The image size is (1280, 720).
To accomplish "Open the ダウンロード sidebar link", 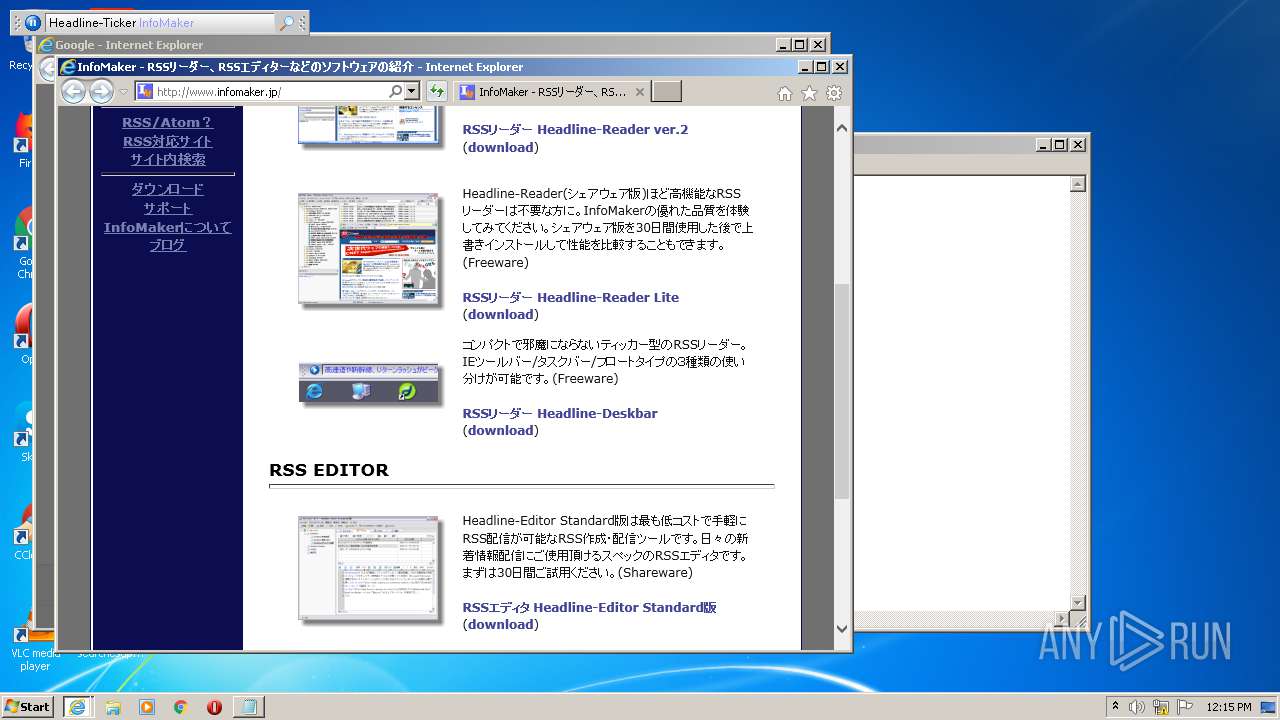I will 167,189.
